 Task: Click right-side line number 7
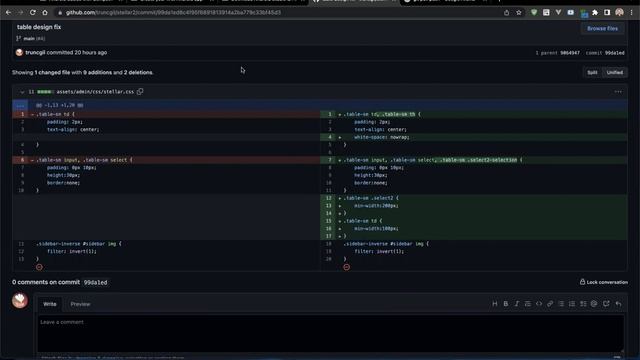(x=329, y=160)
